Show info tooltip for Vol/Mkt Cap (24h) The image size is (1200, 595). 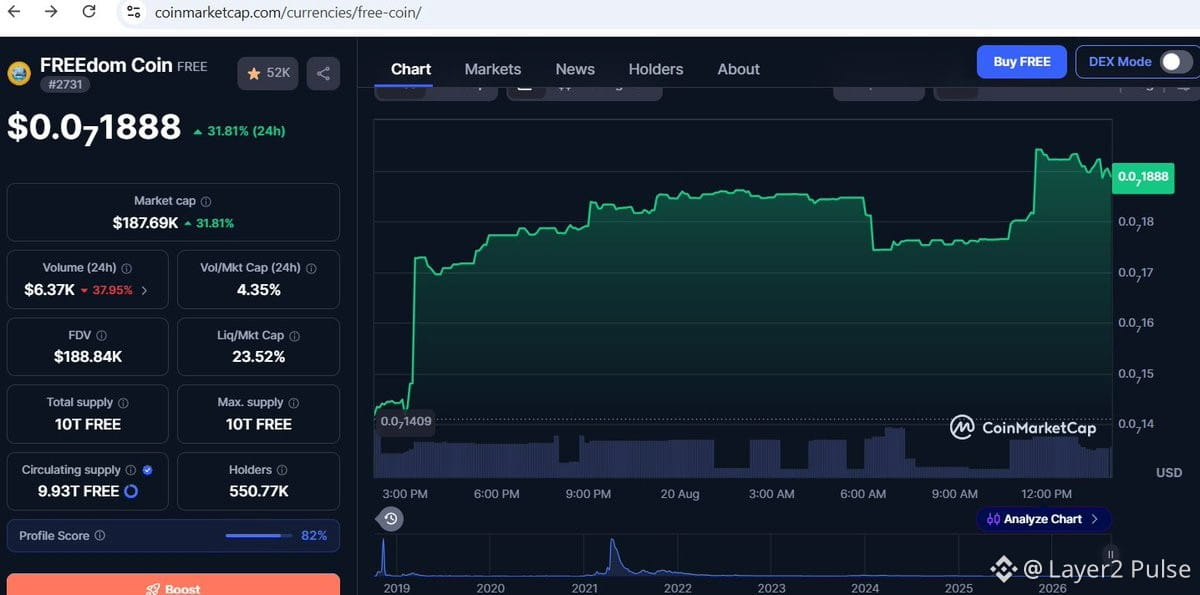(311, 268)
